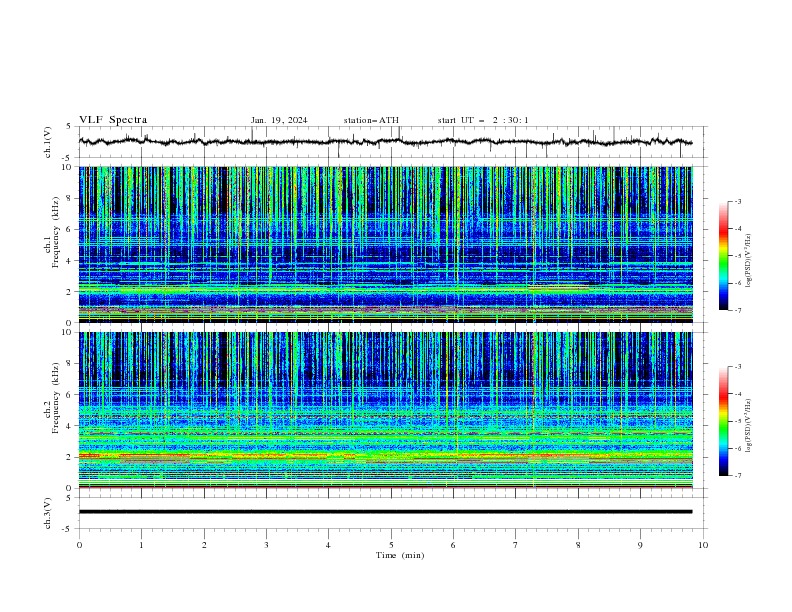Click time-axis tick label "9"

point(640,545)
